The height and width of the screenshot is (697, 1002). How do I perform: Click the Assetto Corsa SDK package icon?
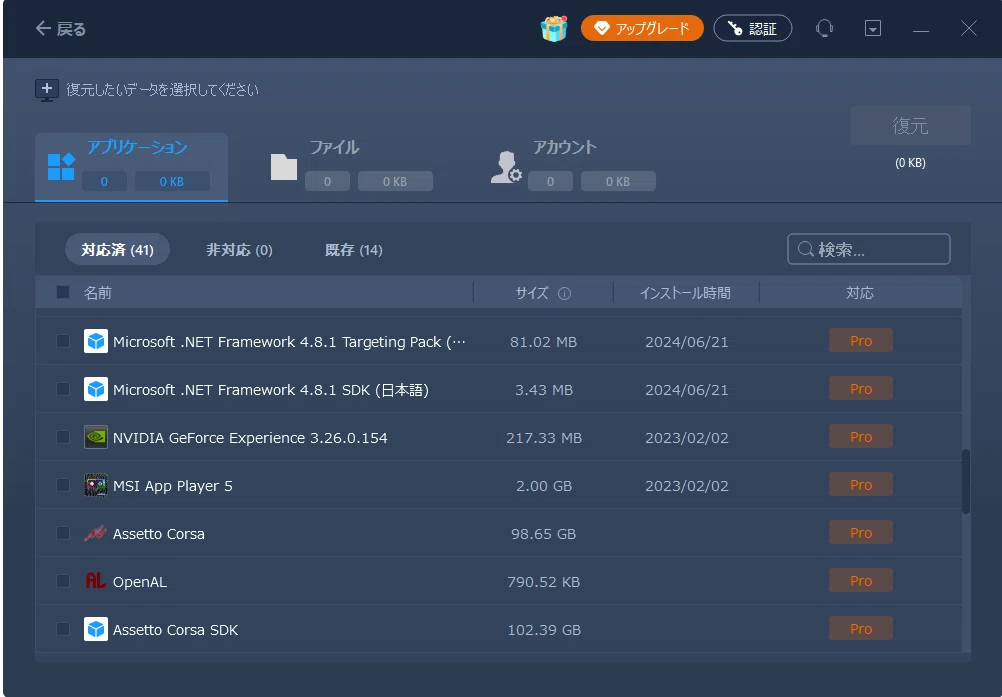(x=96, y=629)
